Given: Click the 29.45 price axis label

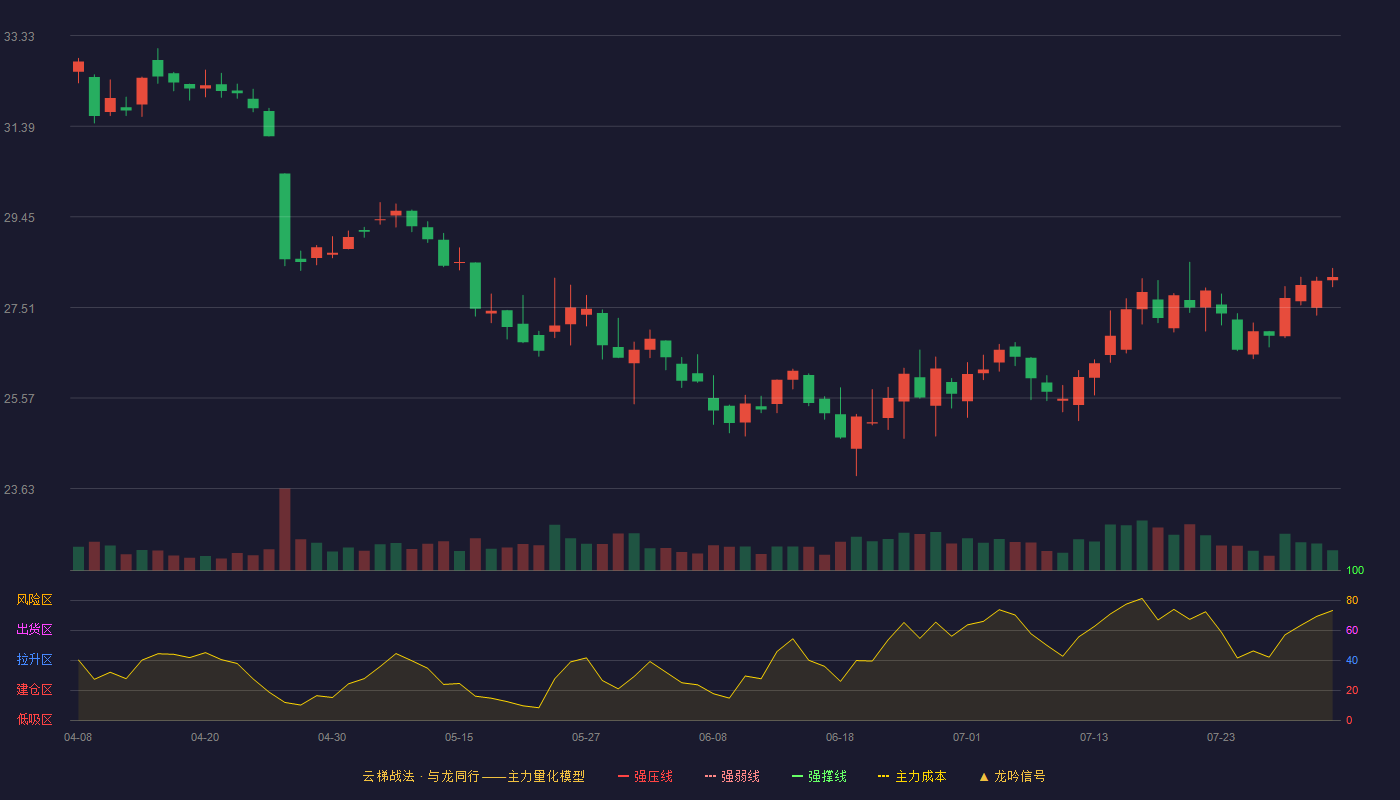Looking at the screenshot, I should [19, 217].
